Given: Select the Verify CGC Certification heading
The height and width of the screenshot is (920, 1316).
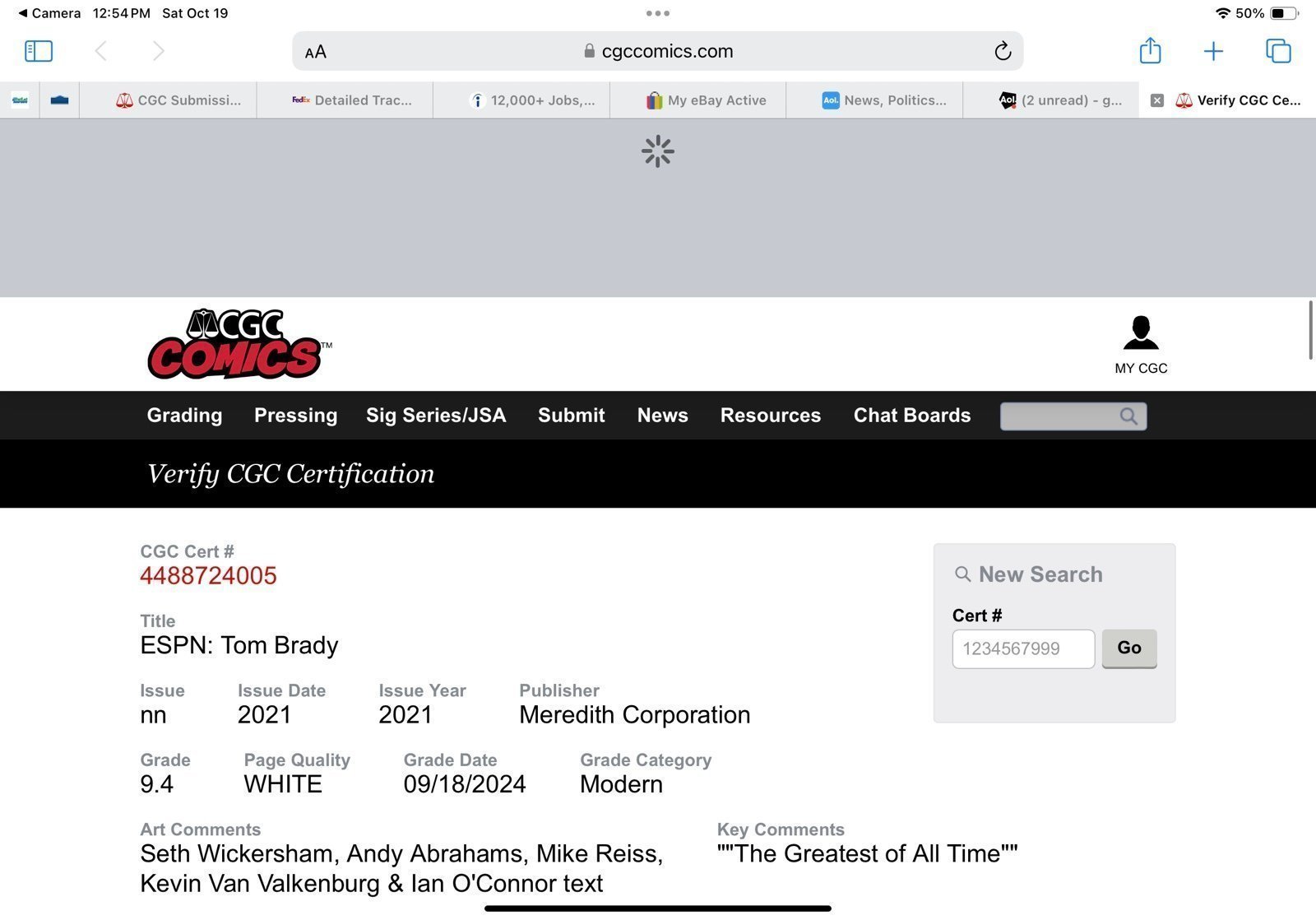Looking at the screenshot, I should (290, 474).
